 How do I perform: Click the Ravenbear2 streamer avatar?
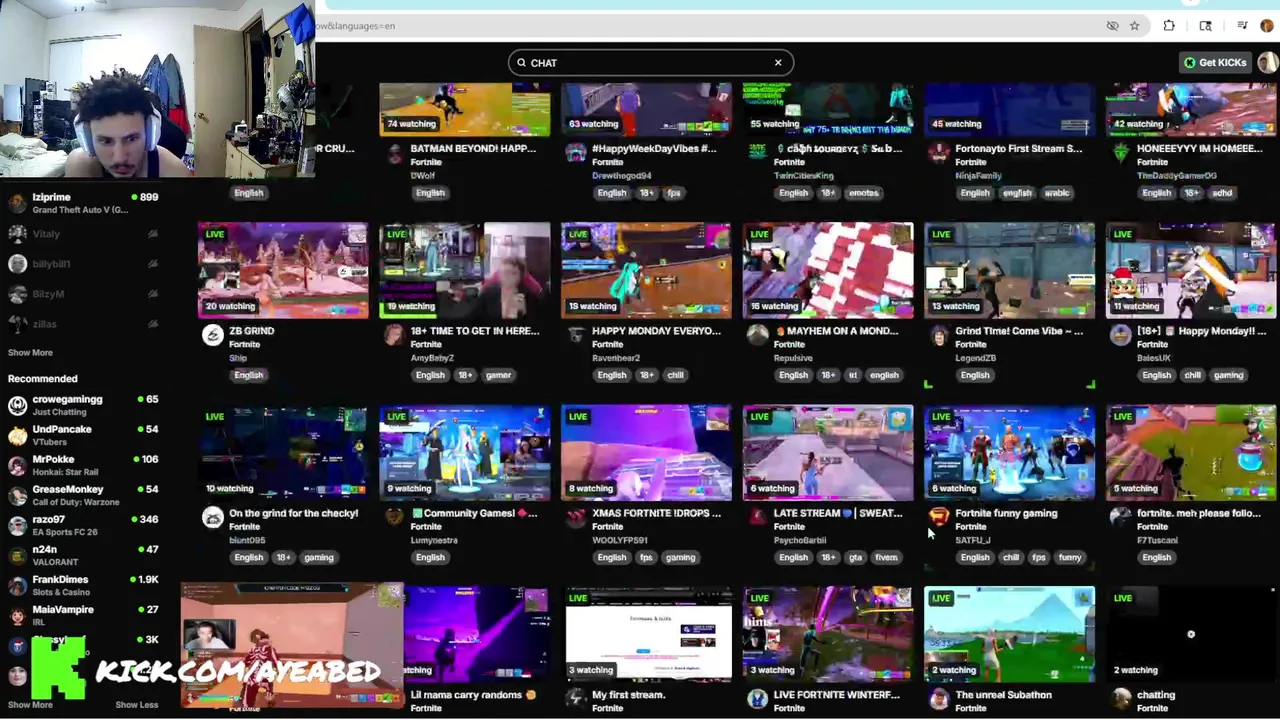576,335
